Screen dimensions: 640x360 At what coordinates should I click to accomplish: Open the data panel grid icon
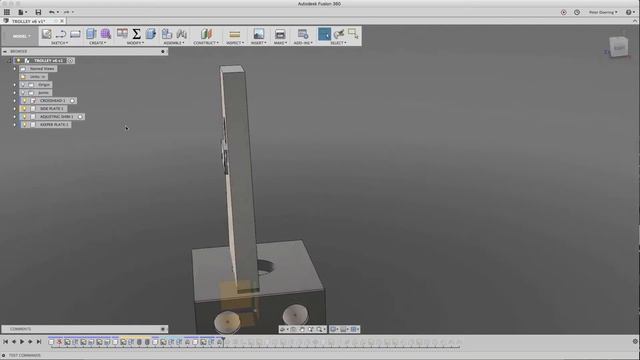7,12
